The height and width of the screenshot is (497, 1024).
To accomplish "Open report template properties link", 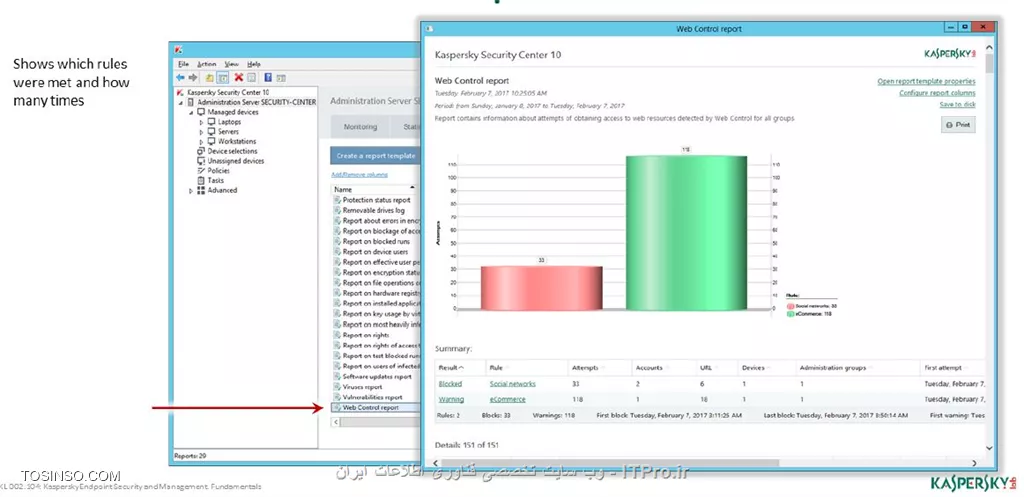I will 926,82.
